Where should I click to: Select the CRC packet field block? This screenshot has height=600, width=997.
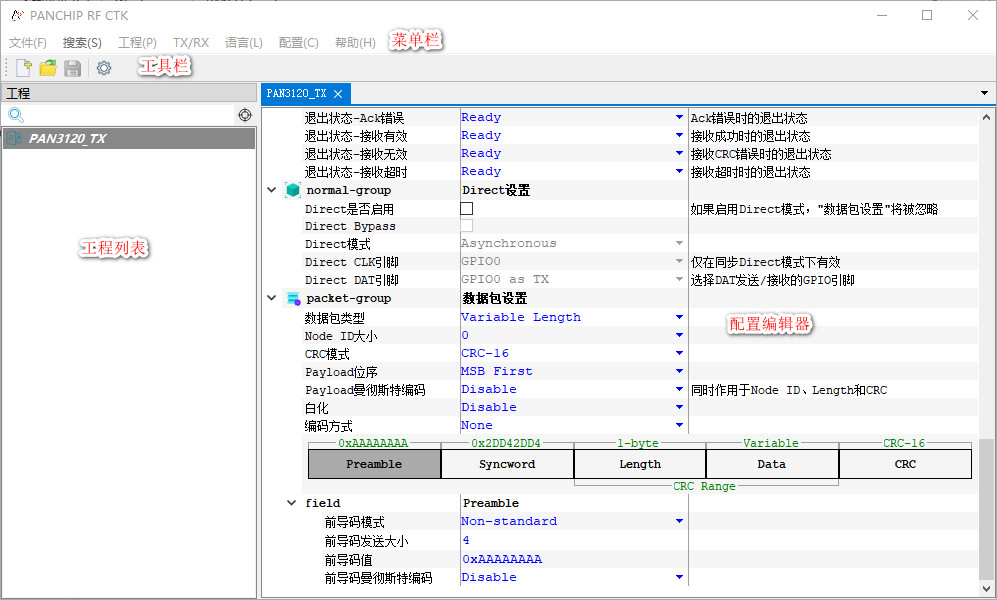click(x=904, y=464)
